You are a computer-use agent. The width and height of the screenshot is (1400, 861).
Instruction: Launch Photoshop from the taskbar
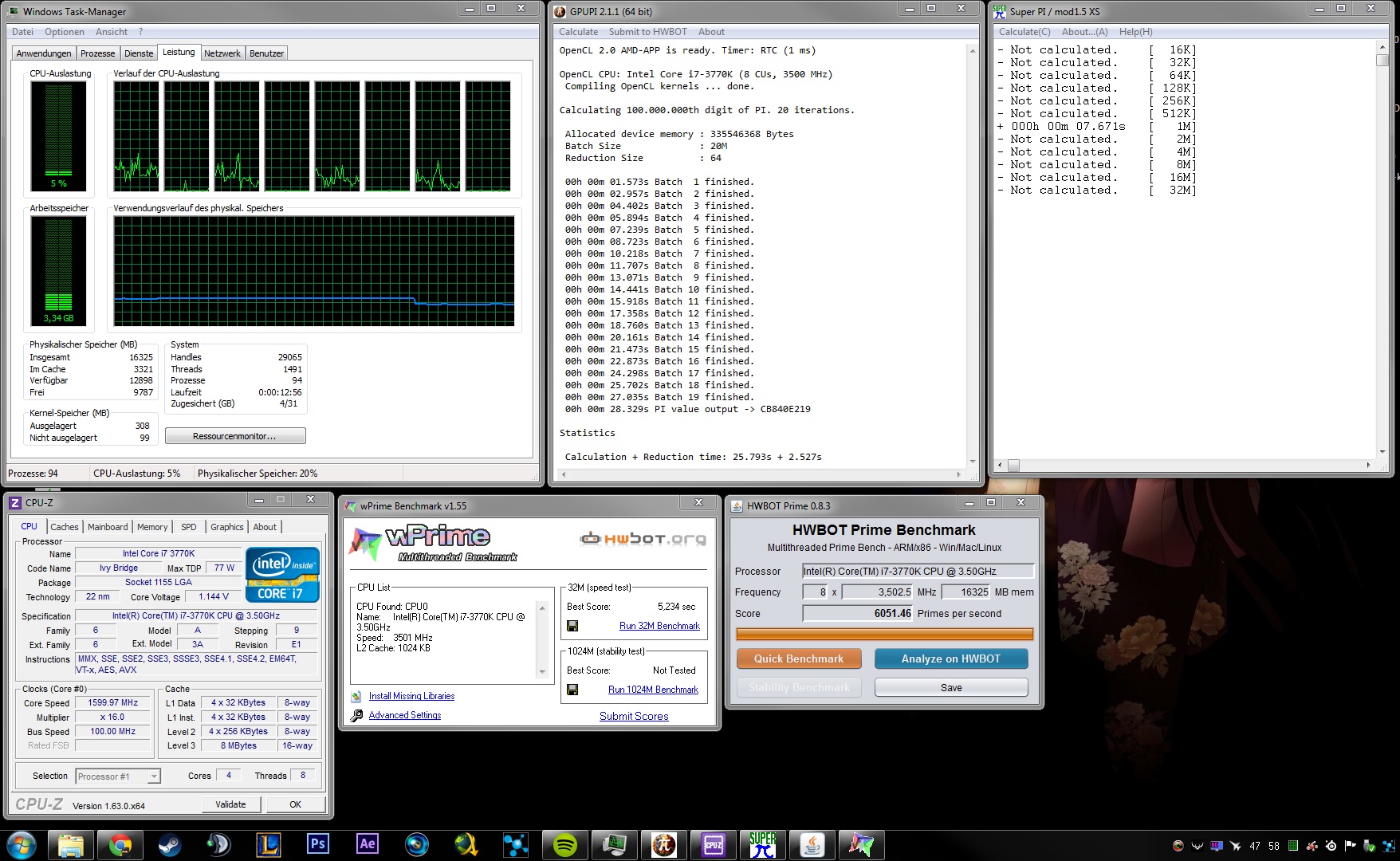pos(317,844)
